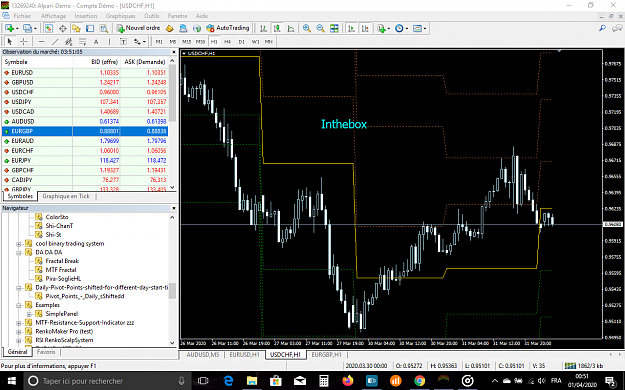The height and width of the screenshot is (390, 625).
Task: Close the Market Watch panel
Action: pos(173,52)
